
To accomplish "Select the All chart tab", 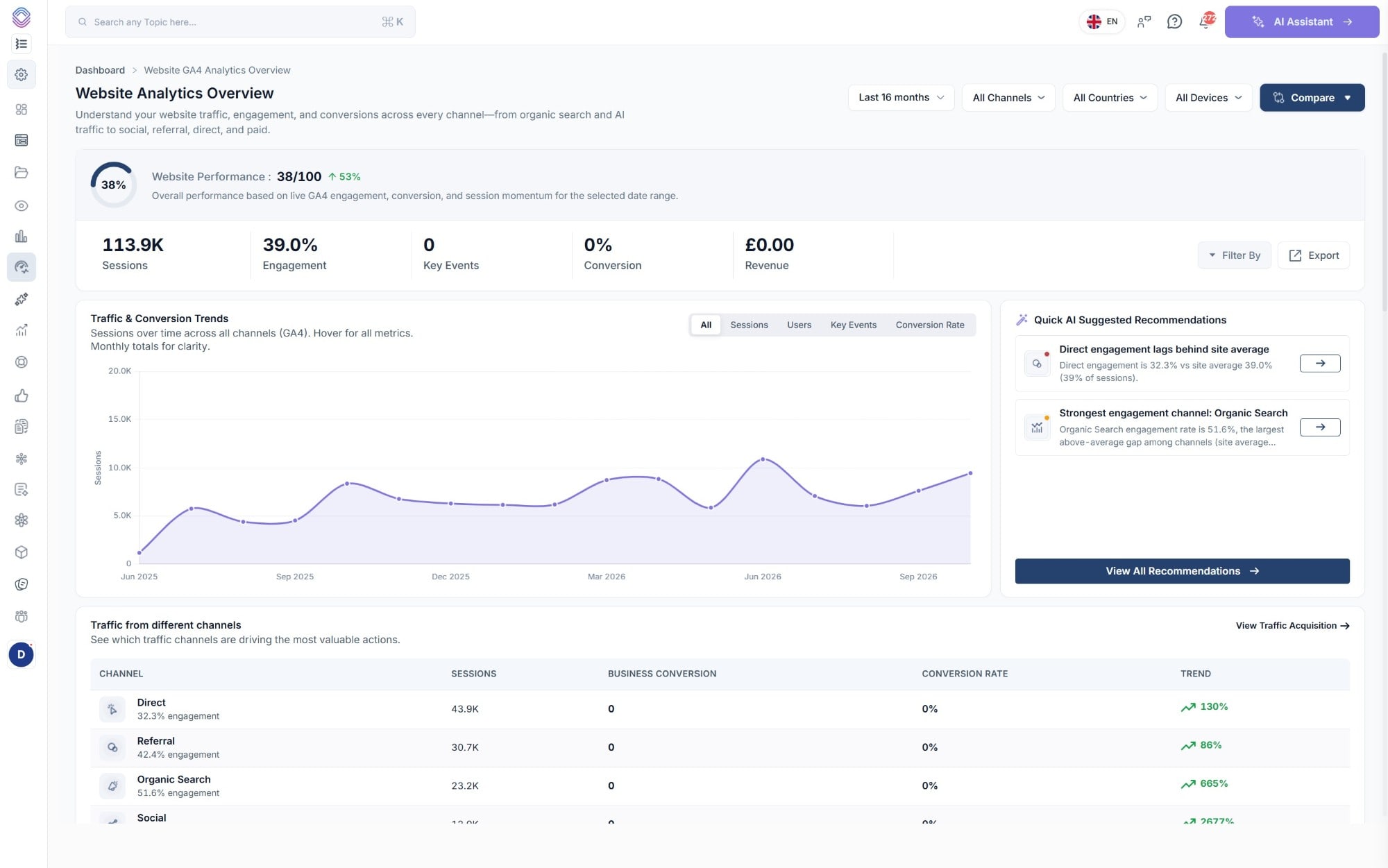I will click(706, 325).
